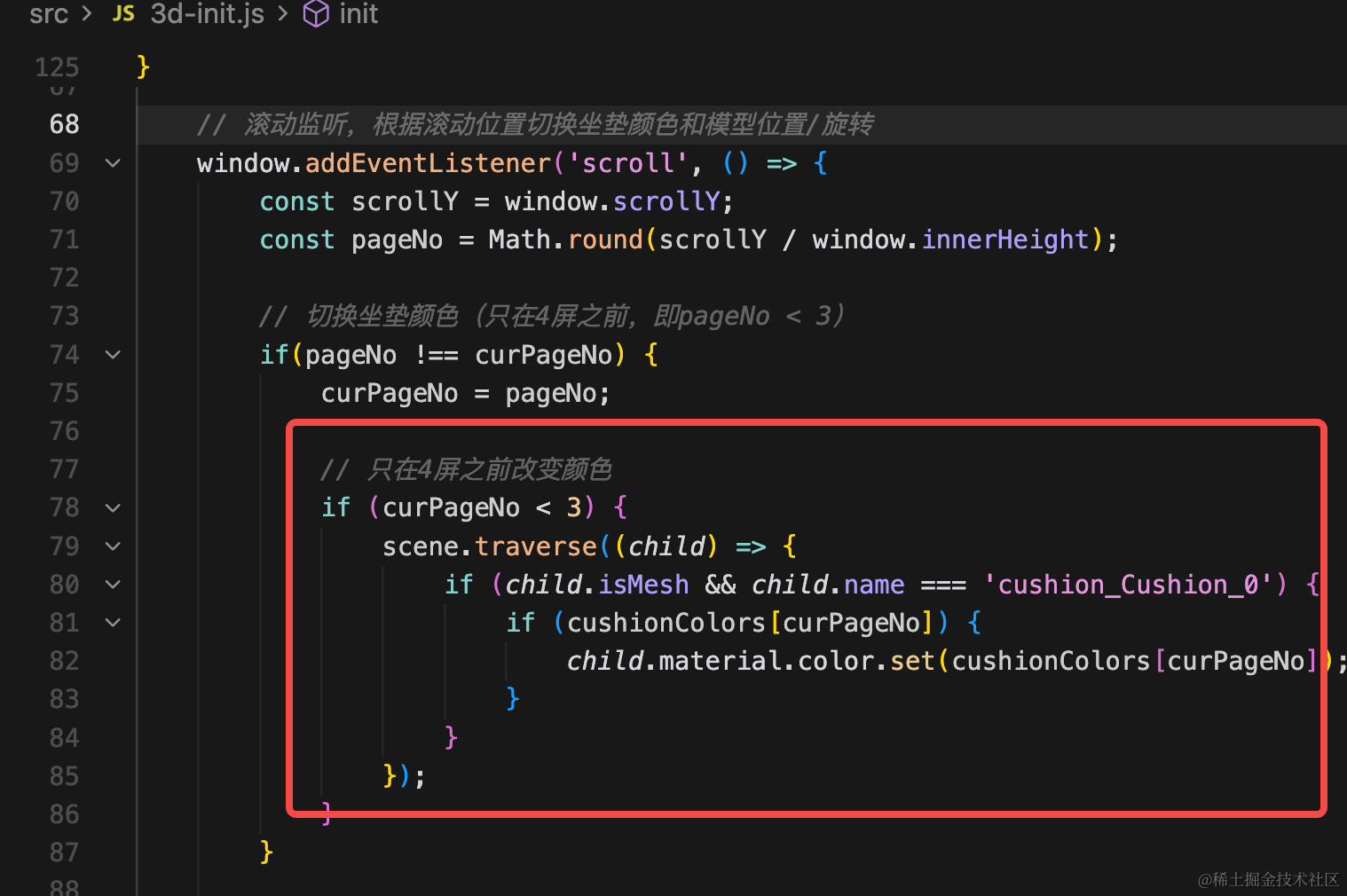Click the 'cushion_Cushion_0' string
The image size is (1347, 896).
1128,585
